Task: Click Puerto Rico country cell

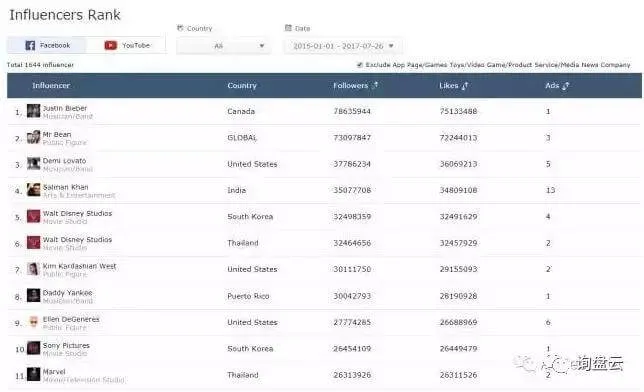Action: pyautogui.click(x=248, y=296)
